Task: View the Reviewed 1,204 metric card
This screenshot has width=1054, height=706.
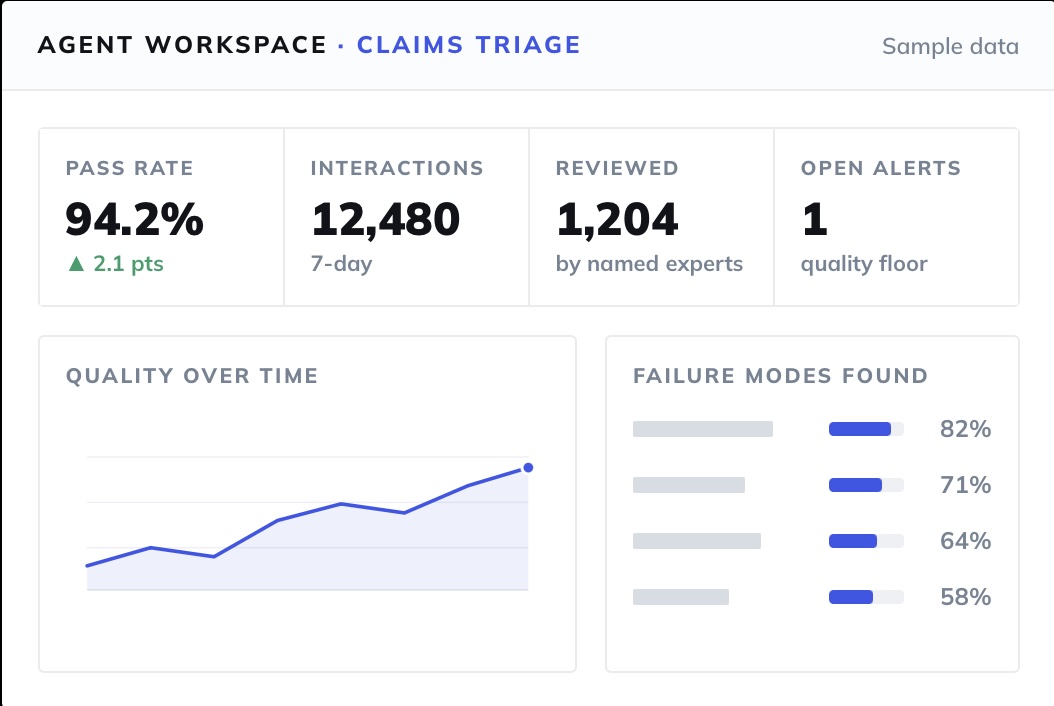Action: [x=651, y=217]
